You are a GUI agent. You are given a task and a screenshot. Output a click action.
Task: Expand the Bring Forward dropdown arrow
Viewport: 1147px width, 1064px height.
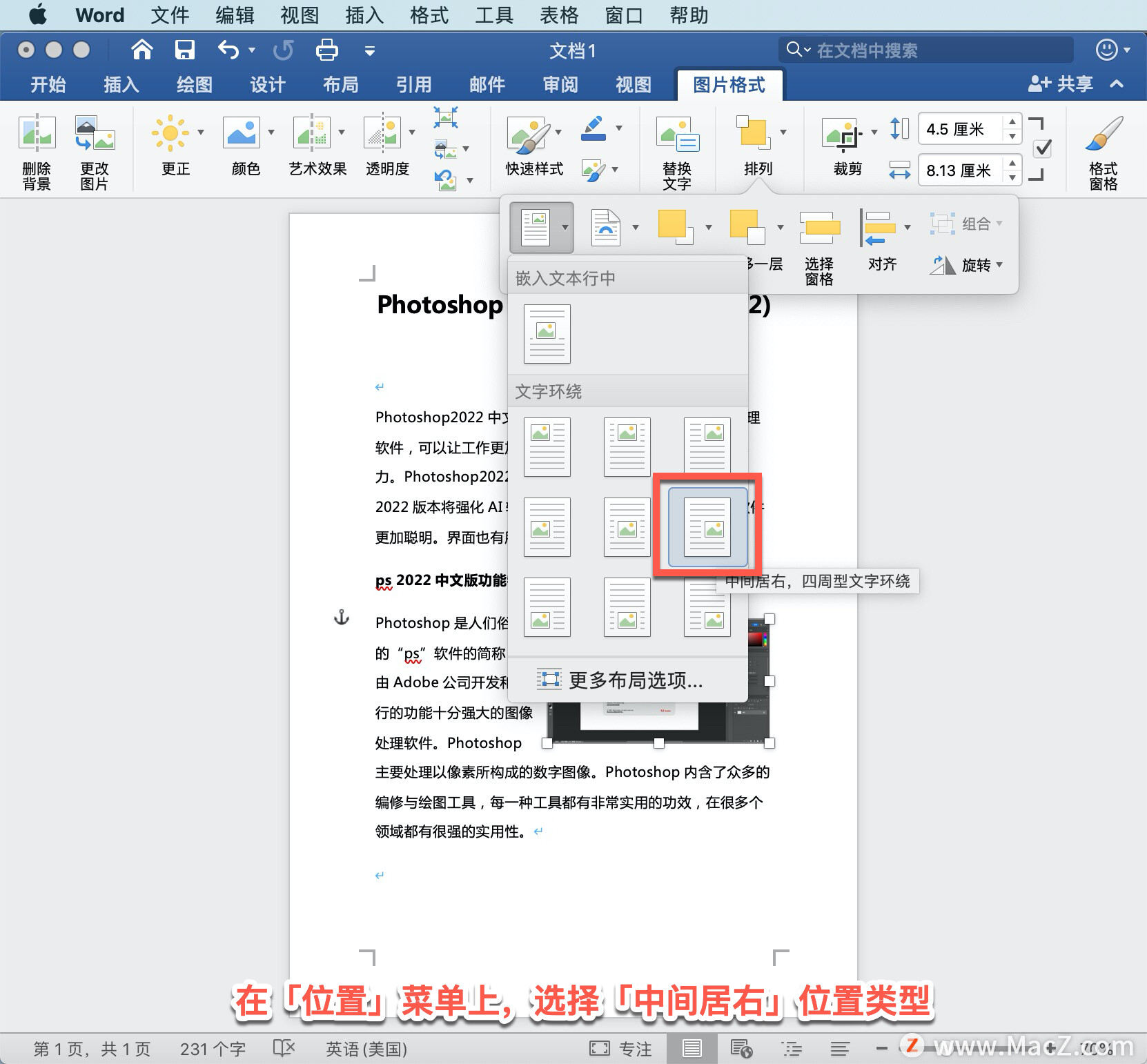point(708,227)
